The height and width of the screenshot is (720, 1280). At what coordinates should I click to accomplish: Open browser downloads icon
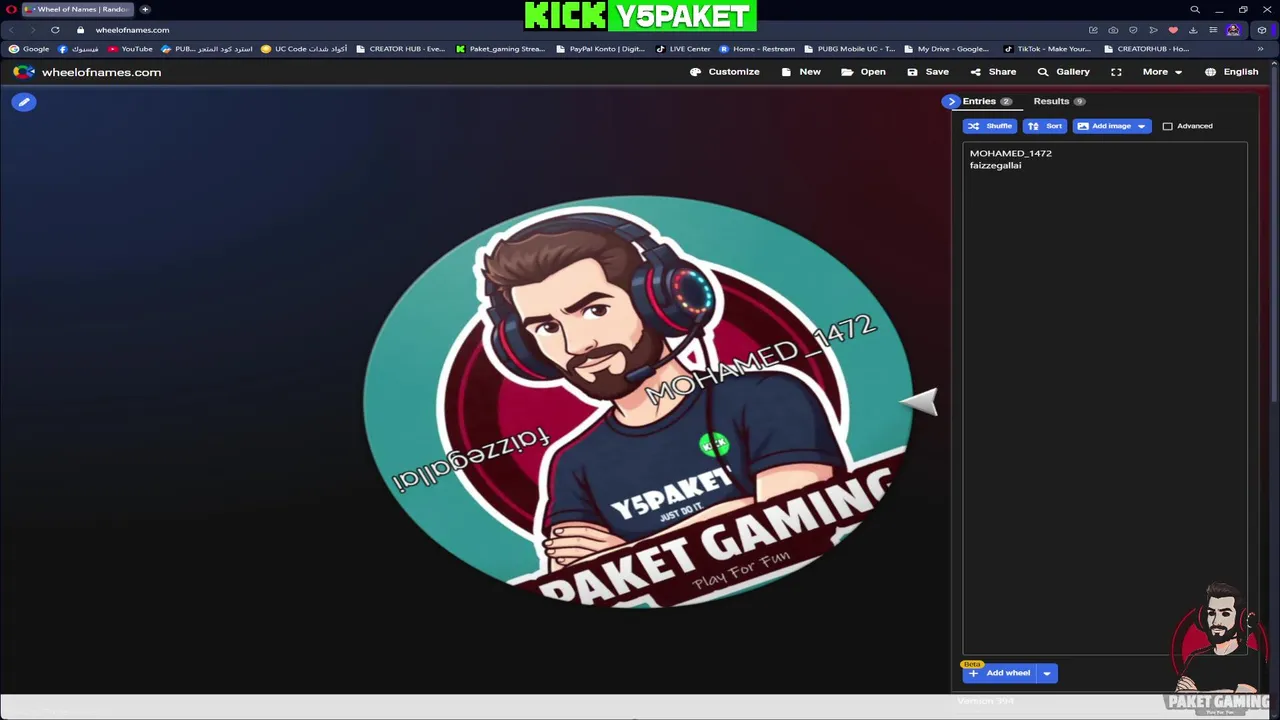(1193, 30)
